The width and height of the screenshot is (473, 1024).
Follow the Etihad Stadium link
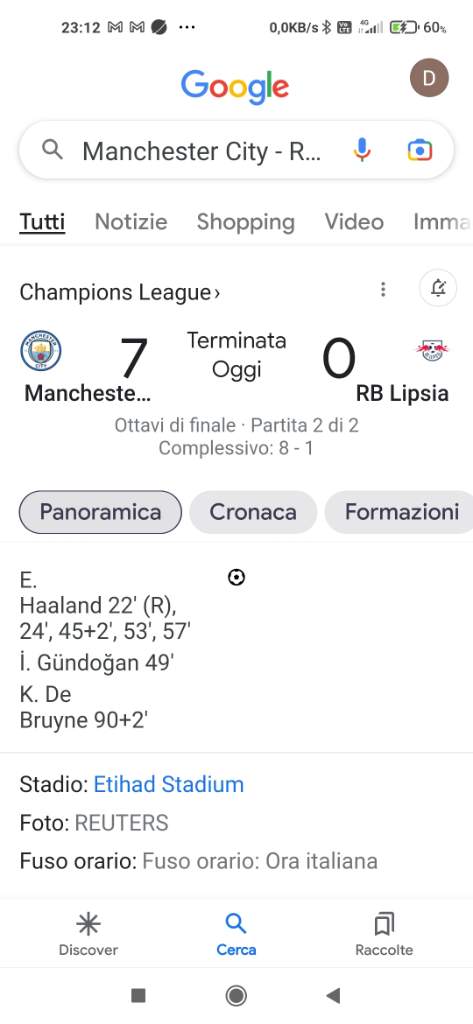tap(169, 784)
